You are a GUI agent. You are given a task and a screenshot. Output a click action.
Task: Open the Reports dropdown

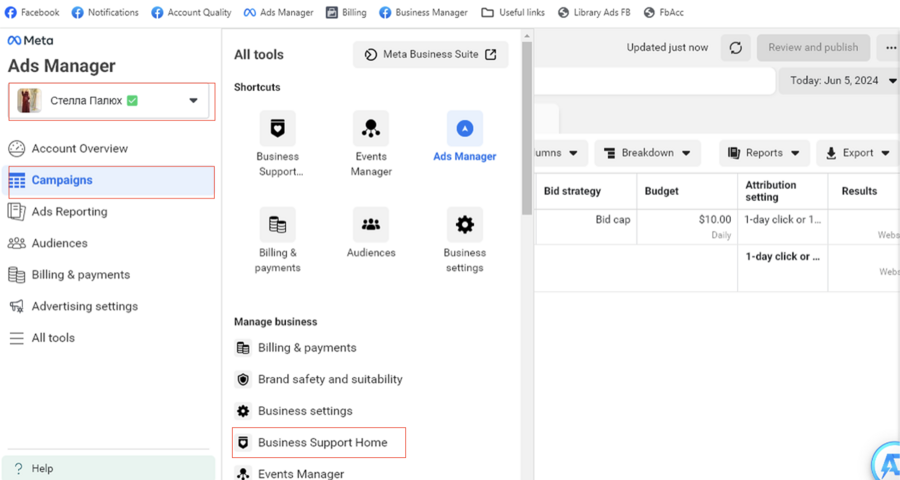point(765,153)
